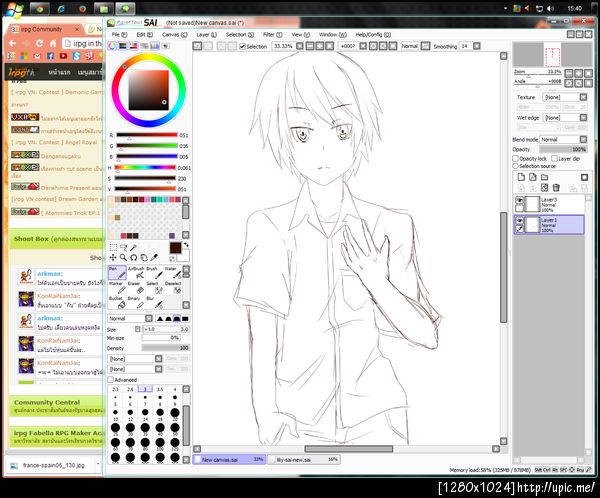The width and height of the screenshot is (600, 498).
Task: Toggle the RGB slider panel button
Action: 122,46
